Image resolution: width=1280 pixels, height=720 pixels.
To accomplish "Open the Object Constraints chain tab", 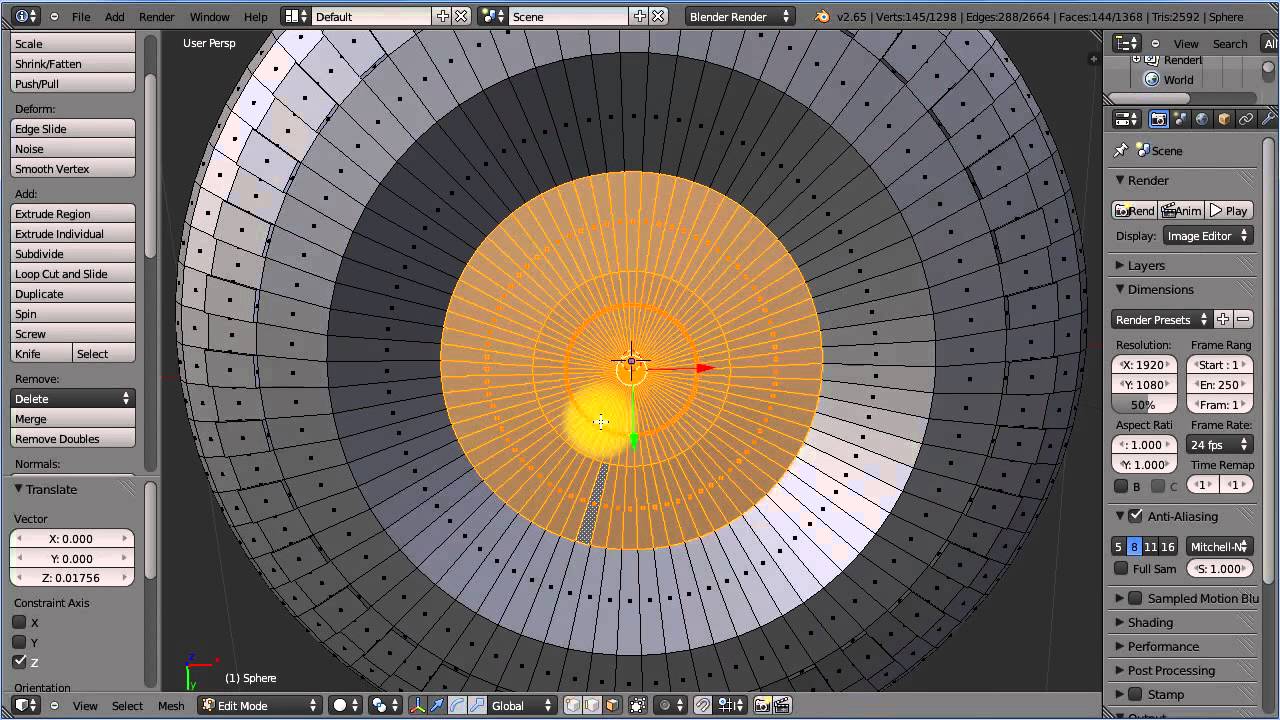I will click(1246, 119).
